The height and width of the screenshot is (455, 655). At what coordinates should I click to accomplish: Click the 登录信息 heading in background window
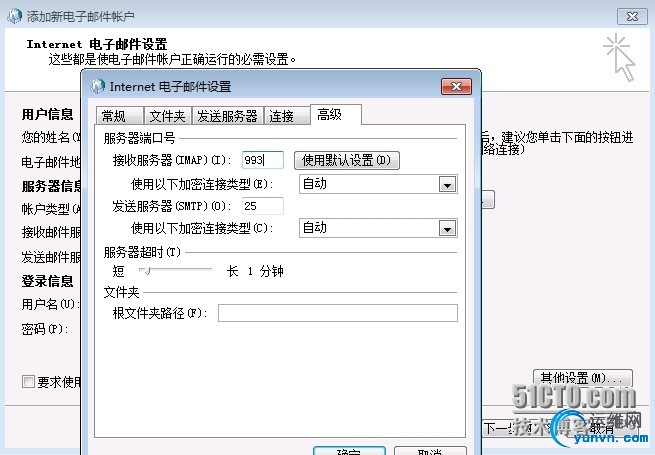click(48, 281)
